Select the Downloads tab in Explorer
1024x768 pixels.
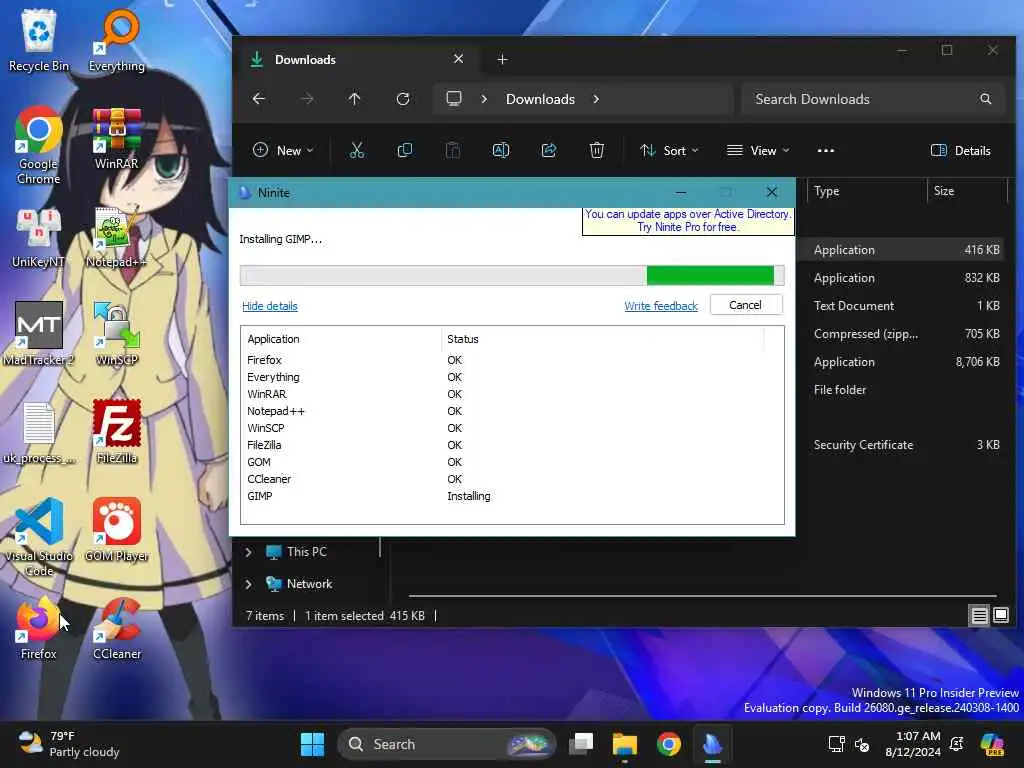click(356, 59)
